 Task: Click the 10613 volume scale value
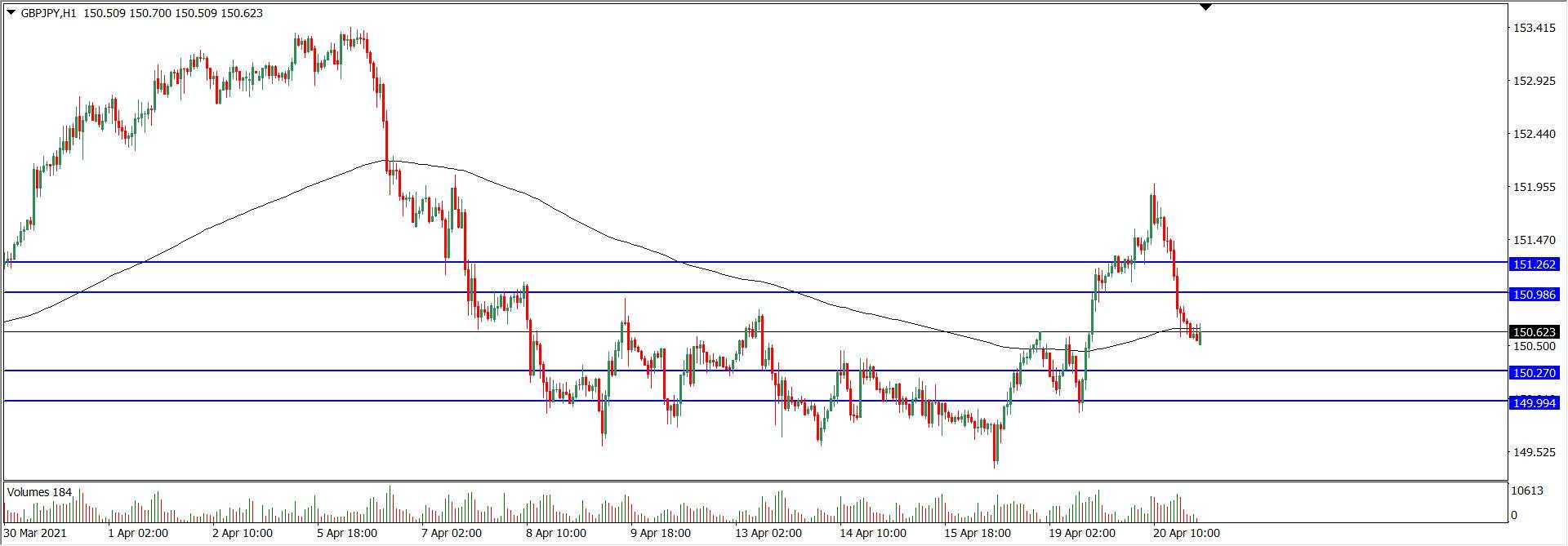tap(1527, 491)
